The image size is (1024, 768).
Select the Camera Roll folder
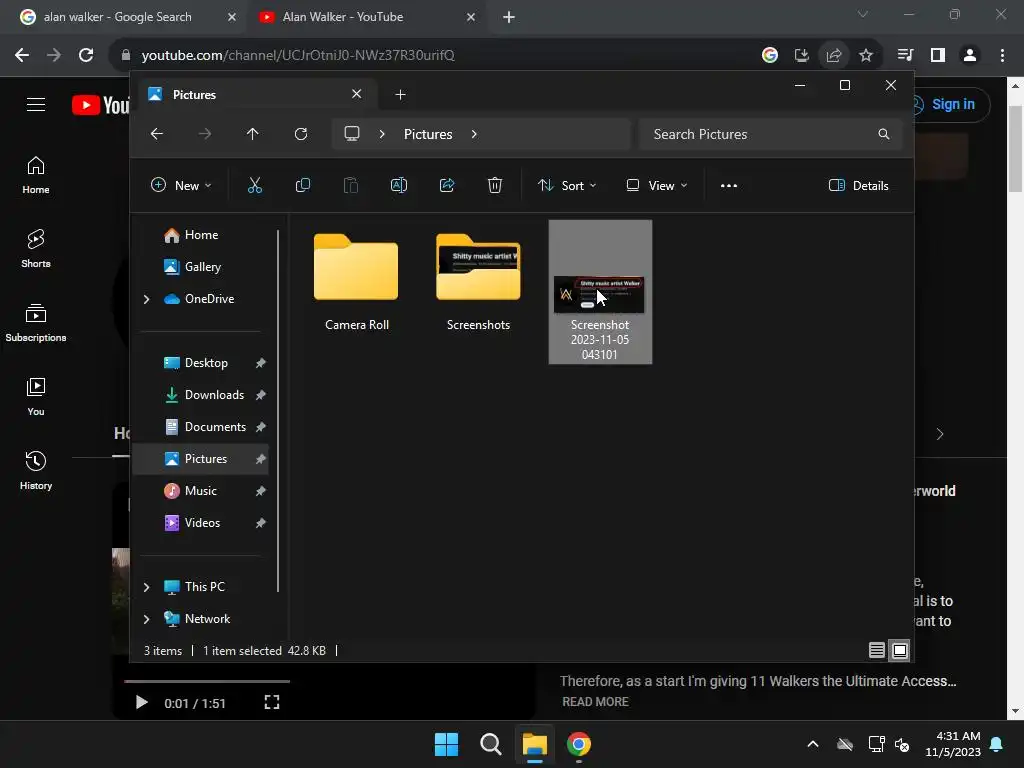[356, 282]
